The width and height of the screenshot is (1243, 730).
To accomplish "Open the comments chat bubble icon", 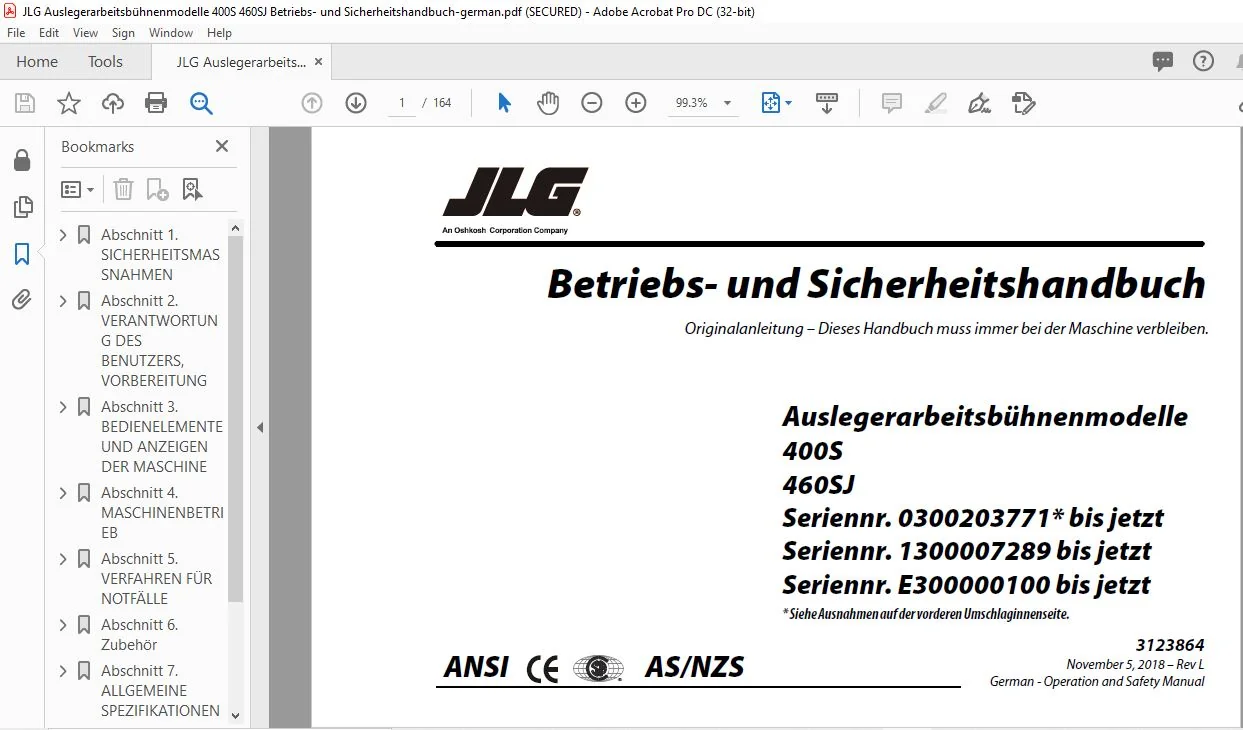I will [x=1163, y=61].
